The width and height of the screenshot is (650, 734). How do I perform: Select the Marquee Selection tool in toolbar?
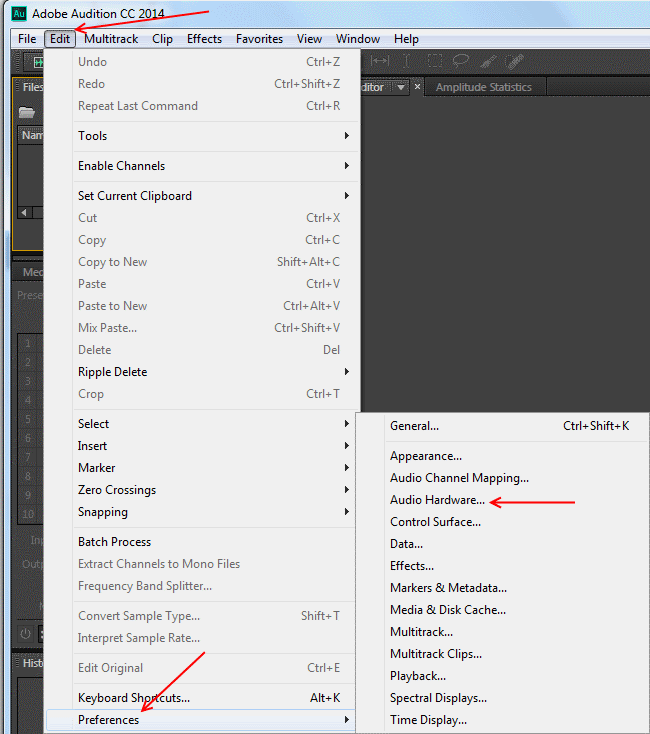pyautogui.click(x=434, y=62)
